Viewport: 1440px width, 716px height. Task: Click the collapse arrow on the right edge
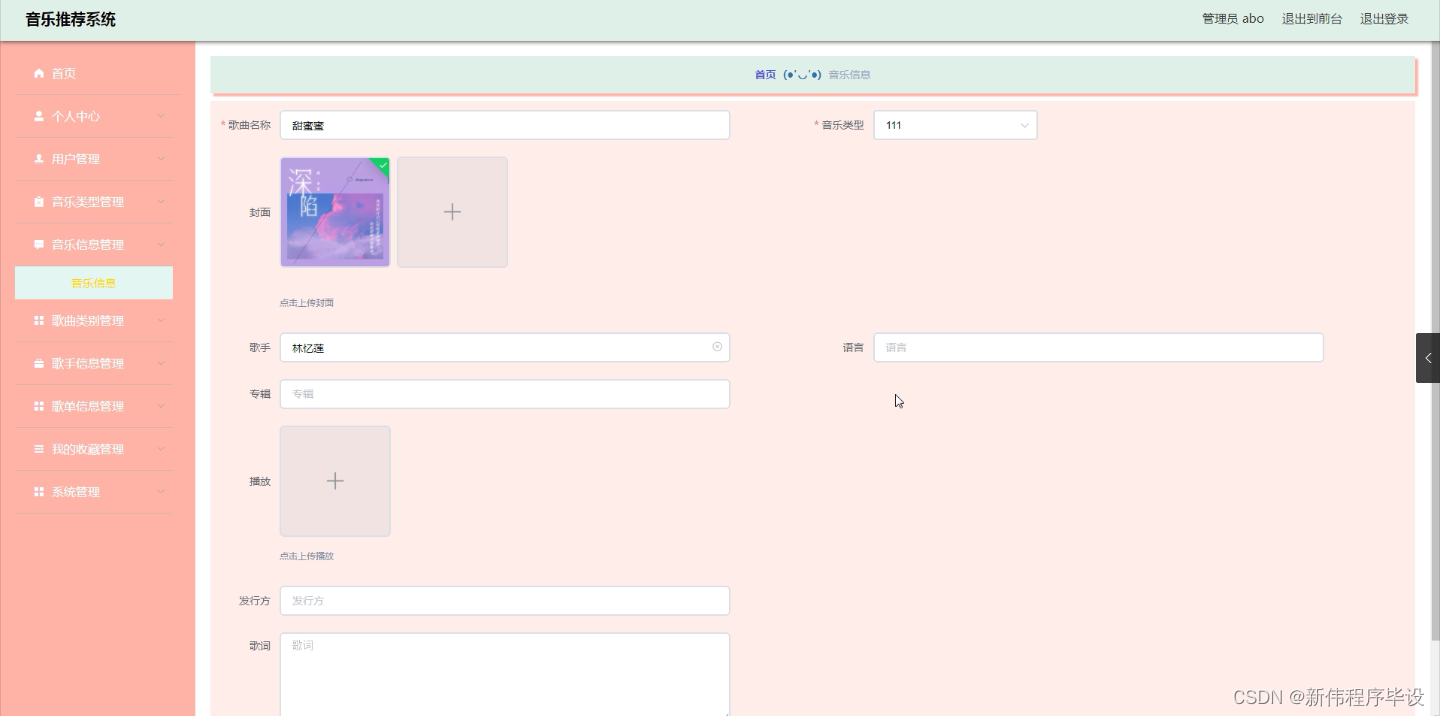[x=1428, y=358]
